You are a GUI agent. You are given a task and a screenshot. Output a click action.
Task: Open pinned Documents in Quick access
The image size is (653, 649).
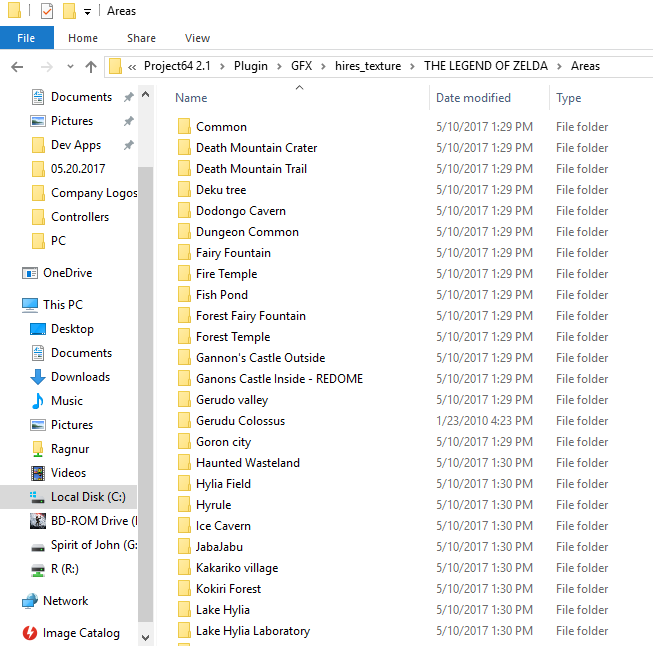(81, 97)
